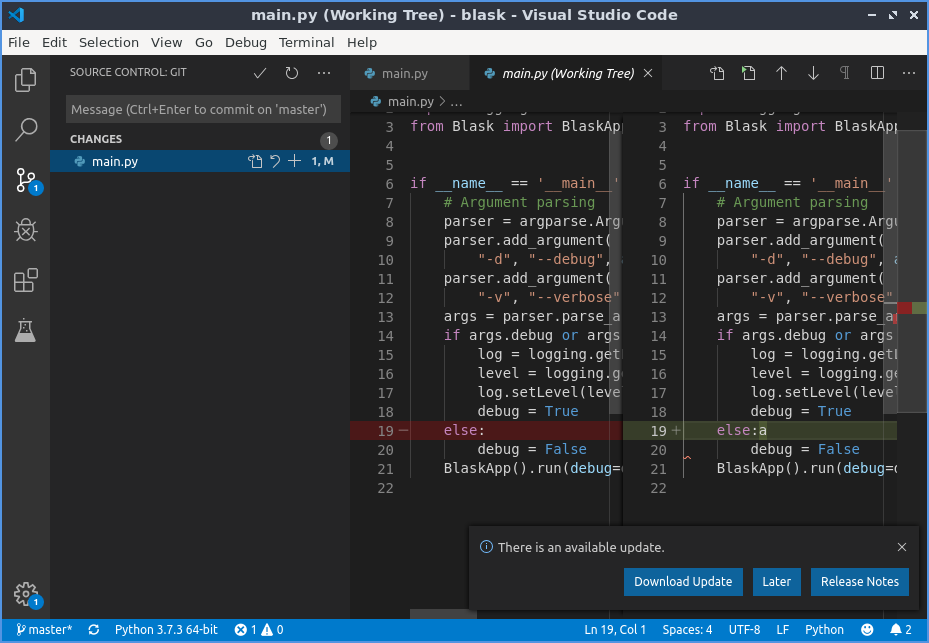Open the Terminal menu
The width and height of the screenshot is (929, 643).
[x=306, y=42]
